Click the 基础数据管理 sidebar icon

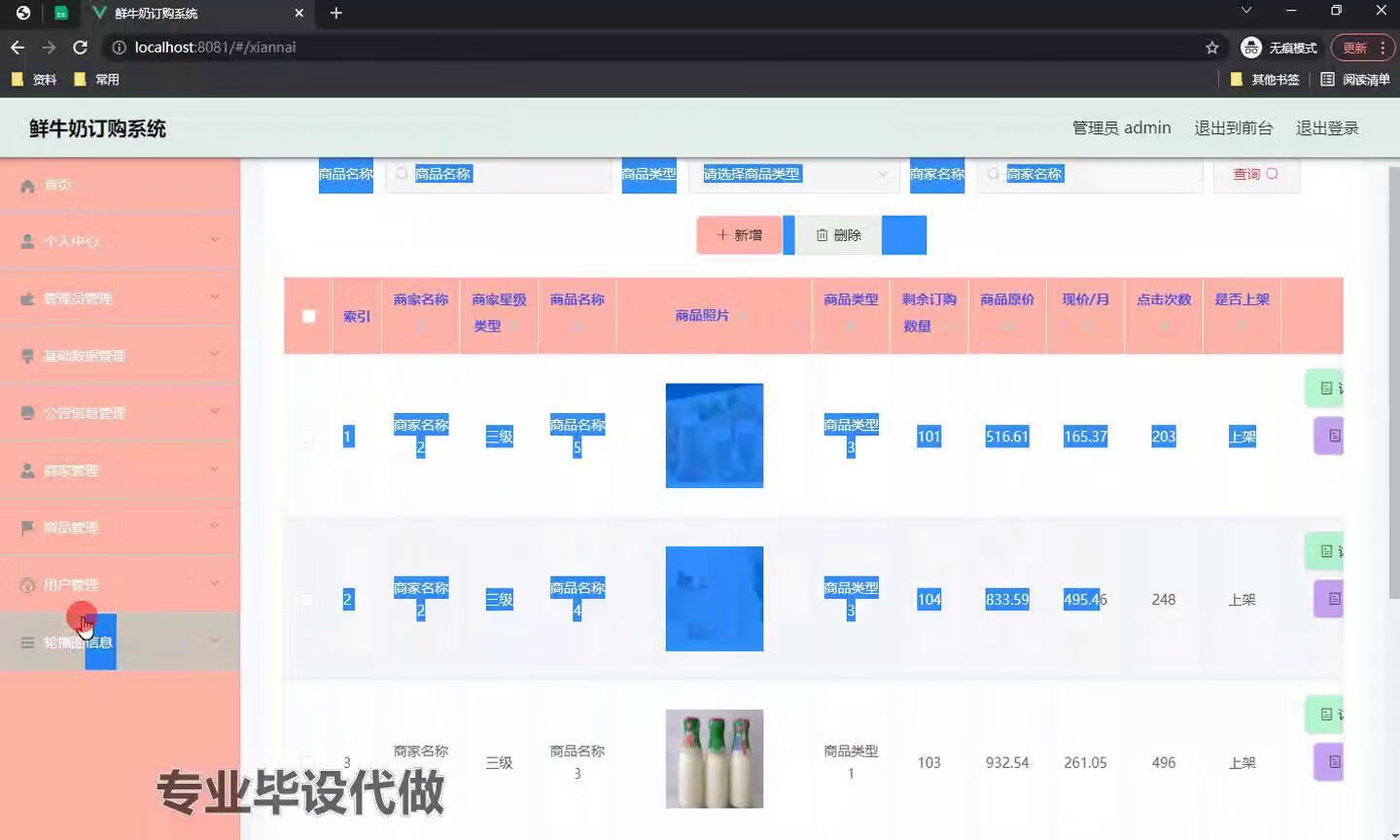[27, 356]
